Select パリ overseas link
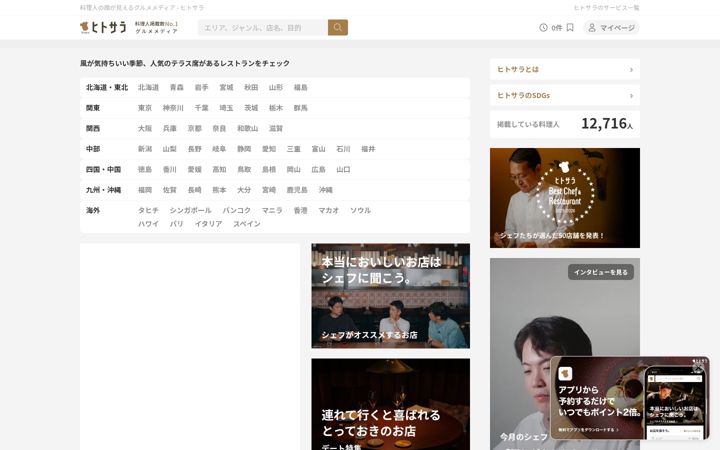 pos(176,224)
